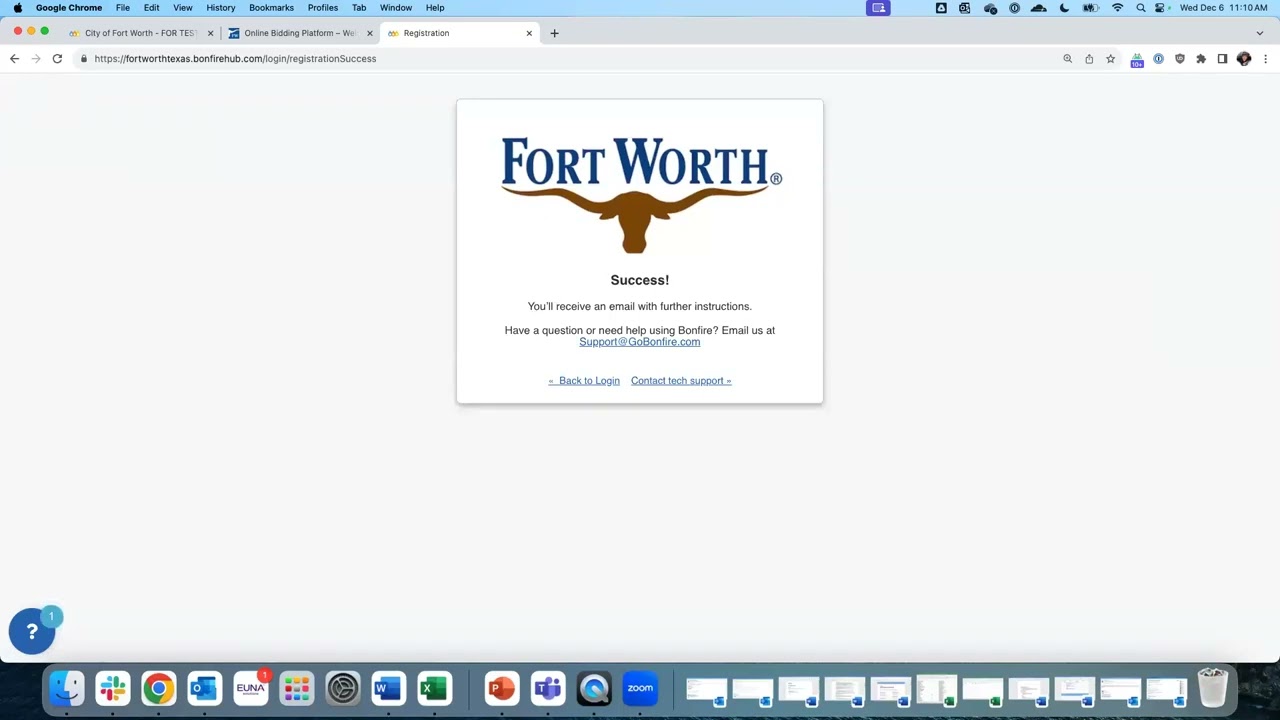Open Finder from the Dock

[x=67, y=688]
